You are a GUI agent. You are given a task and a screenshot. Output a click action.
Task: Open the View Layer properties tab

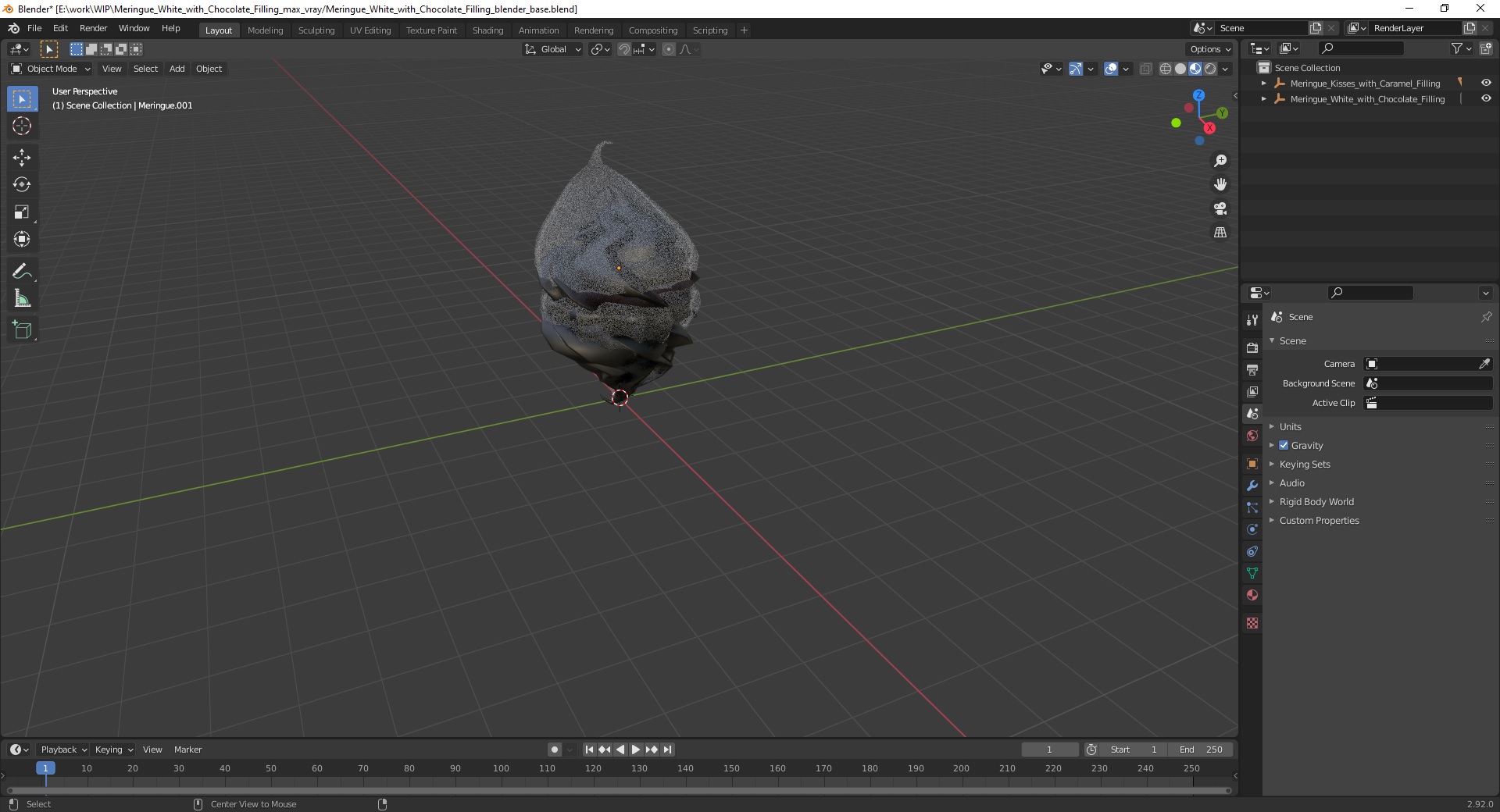point(1252,391)
